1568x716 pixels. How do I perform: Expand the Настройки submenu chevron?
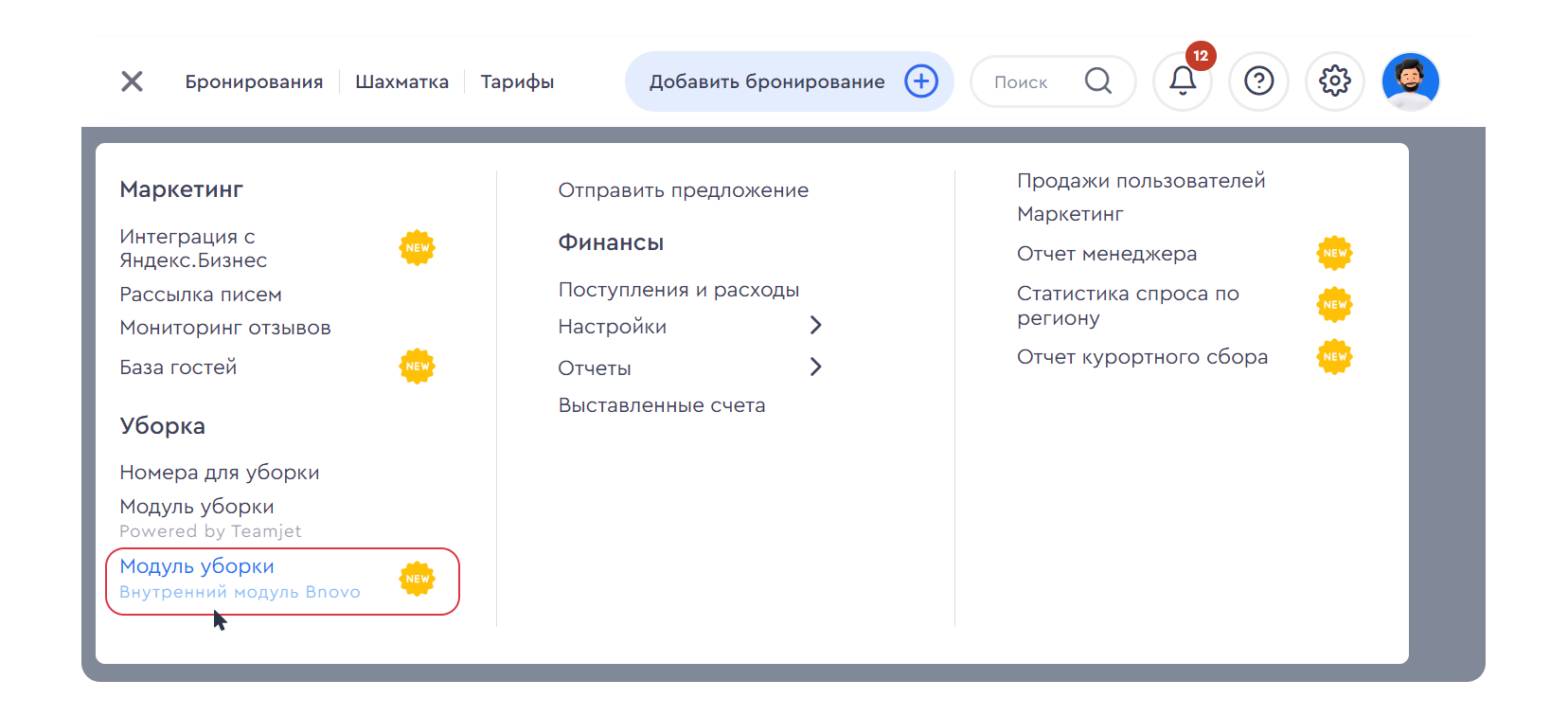815,326
